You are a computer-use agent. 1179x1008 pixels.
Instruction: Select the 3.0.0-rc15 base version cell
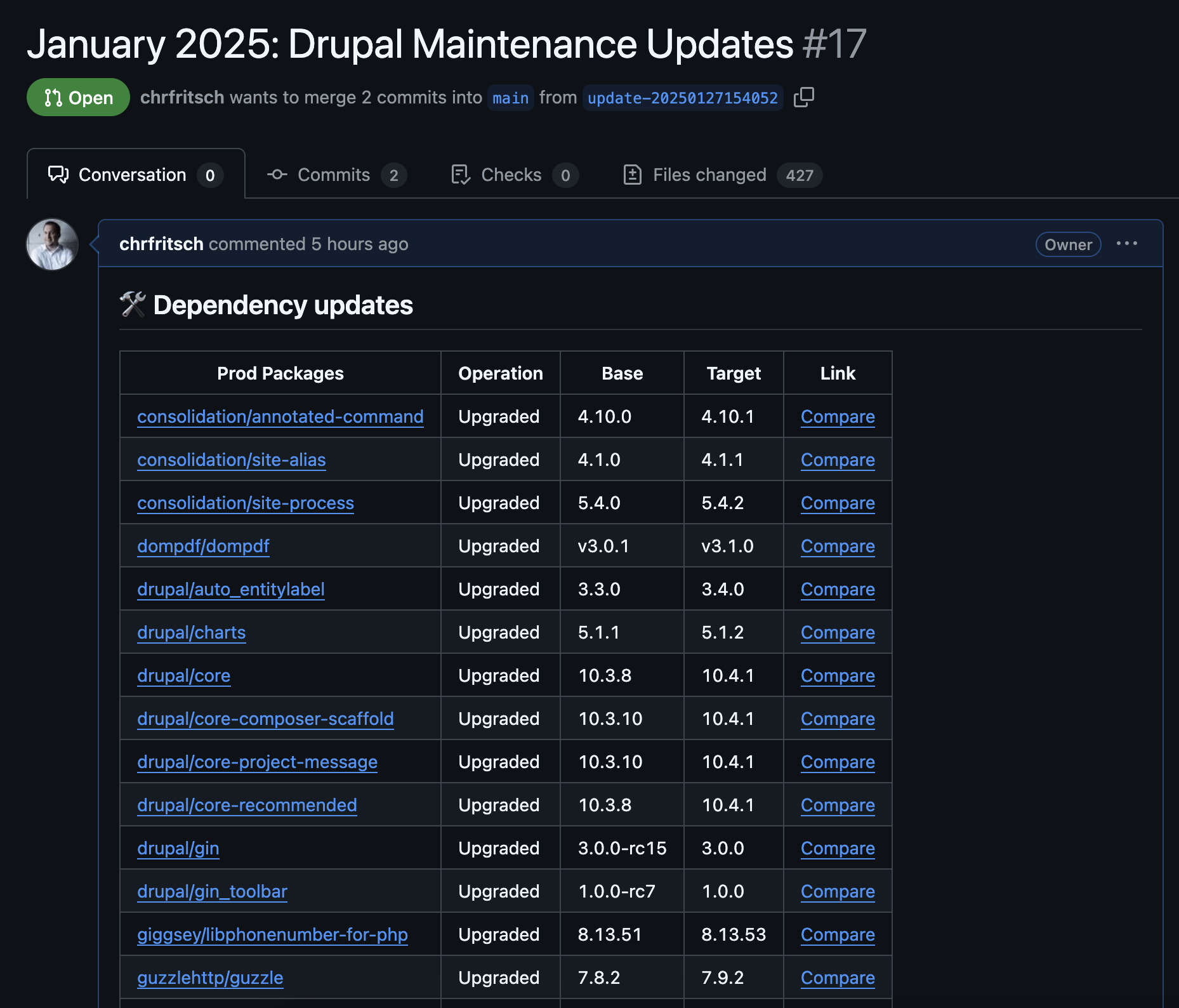[x=622, y=848]
